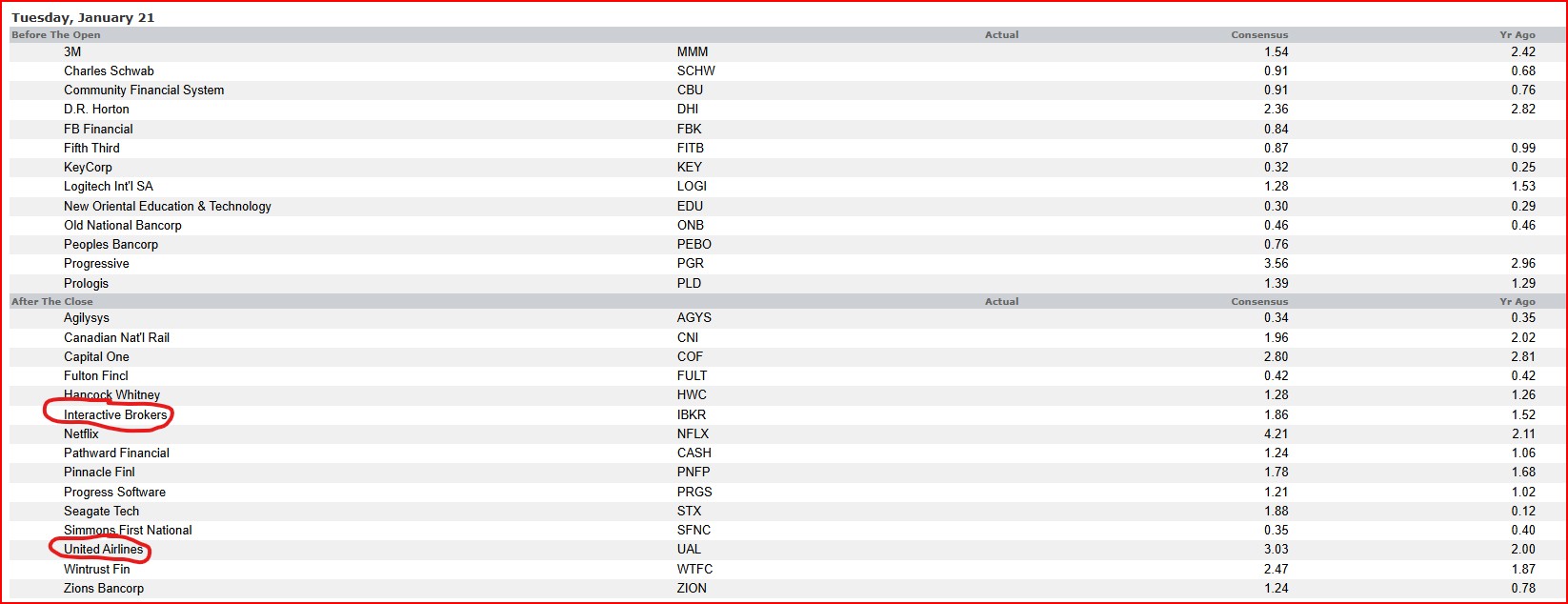The image size is (1568, 604).
Task: Select Zions Bancorp in the list
Action: click(x=104, y=588)
